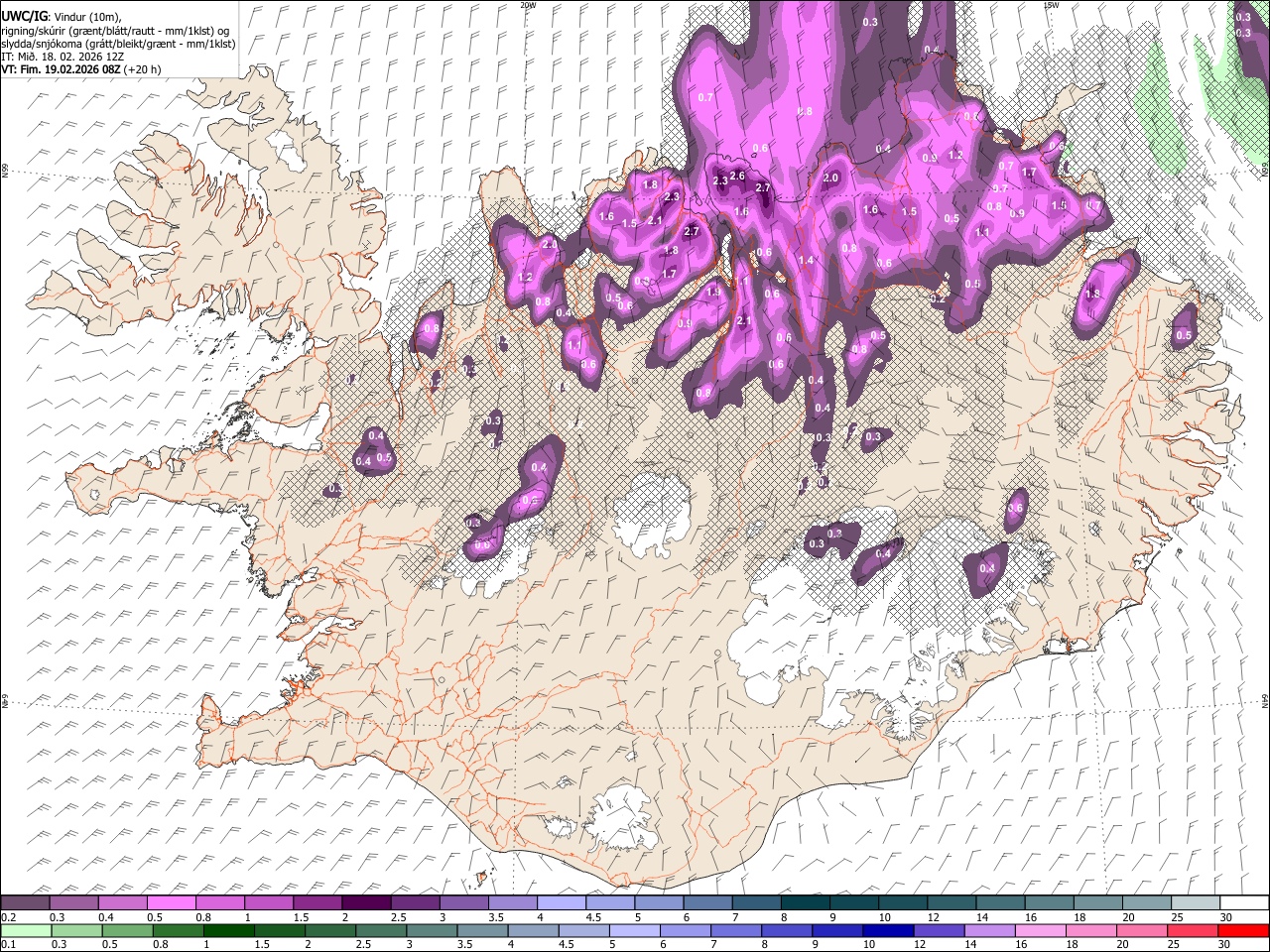The image size is (1270, 952).
Task: Pick the light pink 16–18 rain scale swatch
Action: point(1042,930)
